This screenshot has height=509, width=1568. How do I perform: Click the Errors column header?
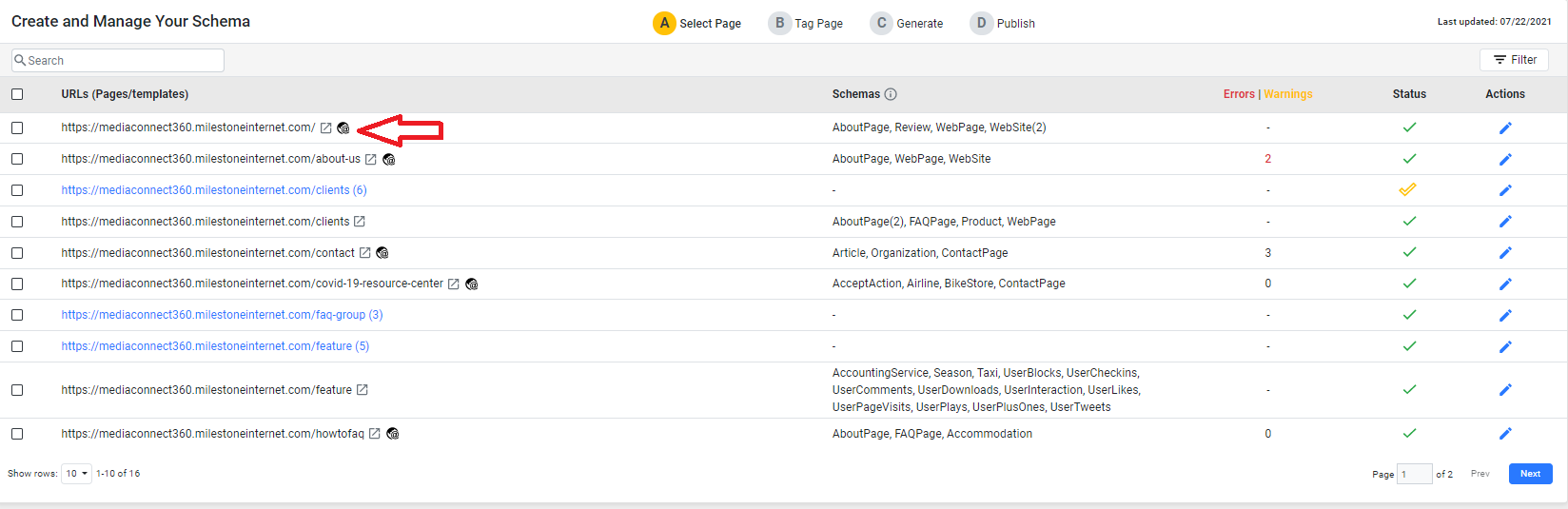click(x=1239, y=94)
